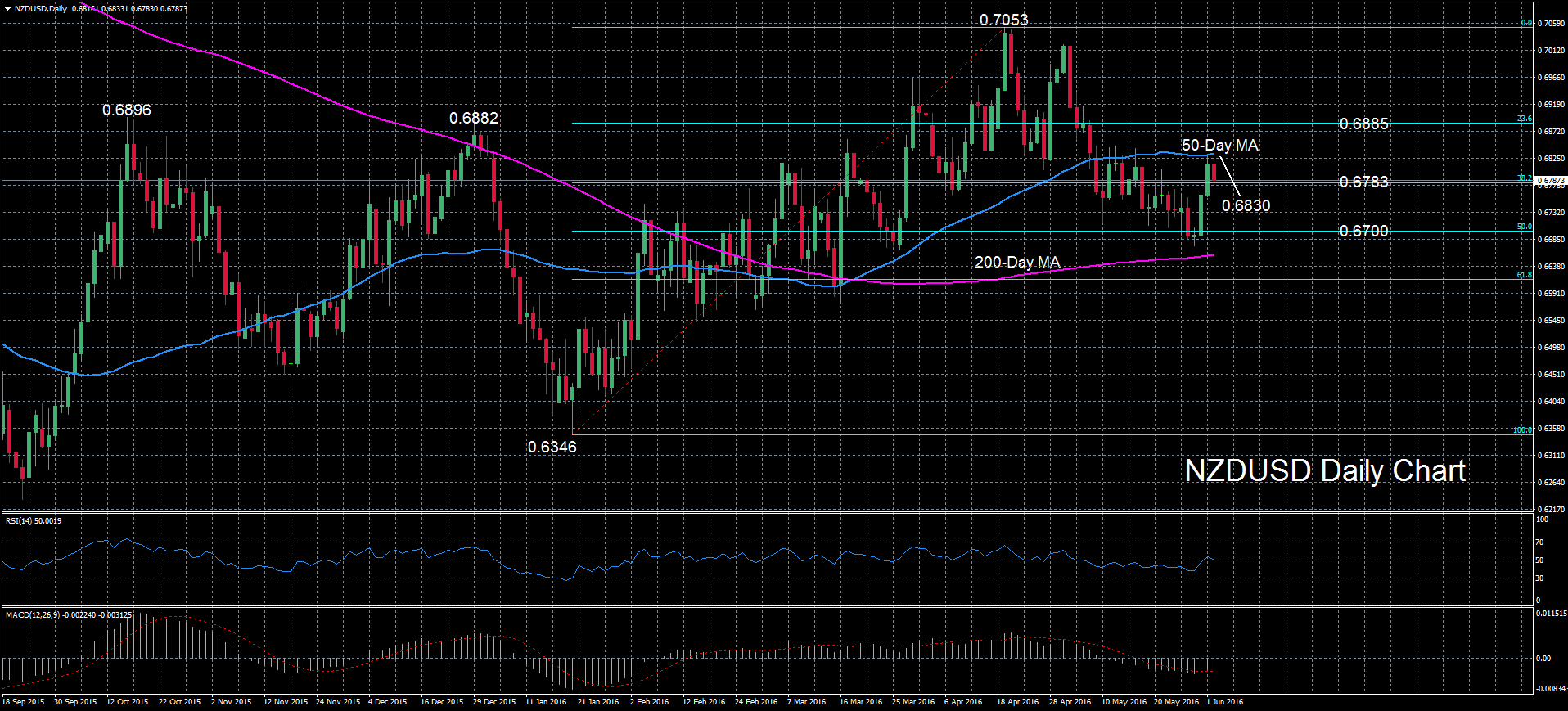1568x711 pixels.
Task: Click the 61.8 Fibonacci percentage marker
Action: 1525,275
